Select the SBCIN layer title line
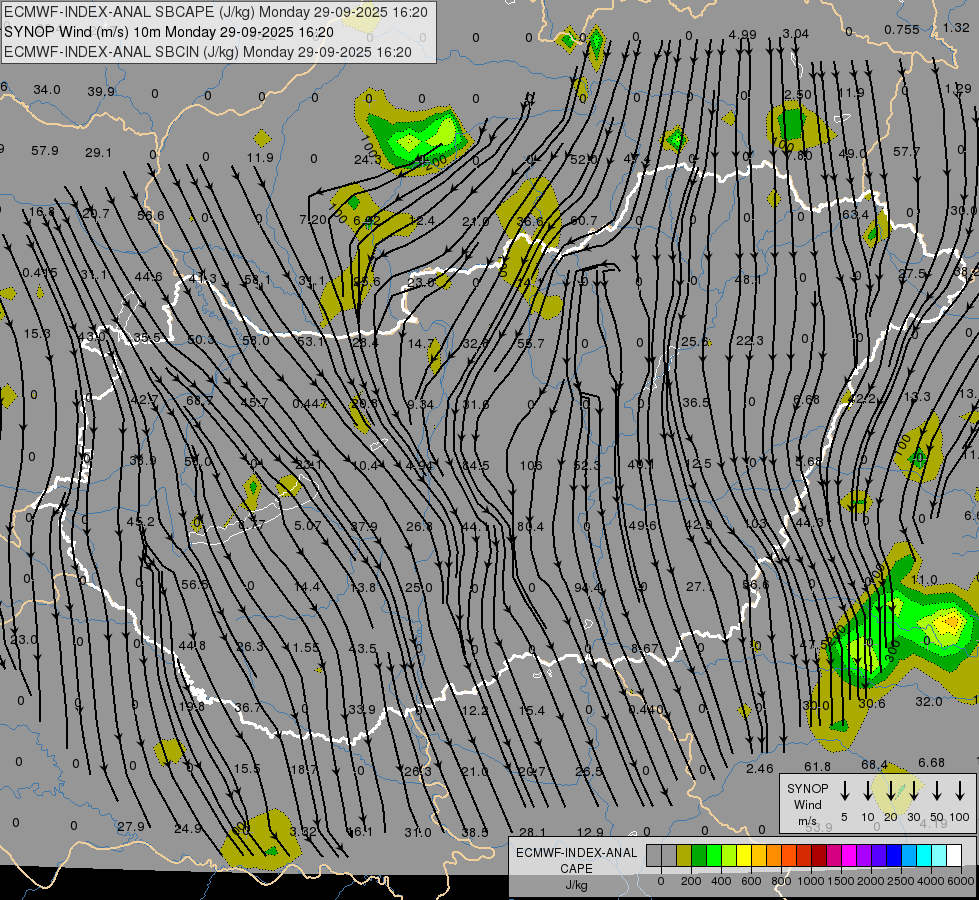 pos(208,52)
